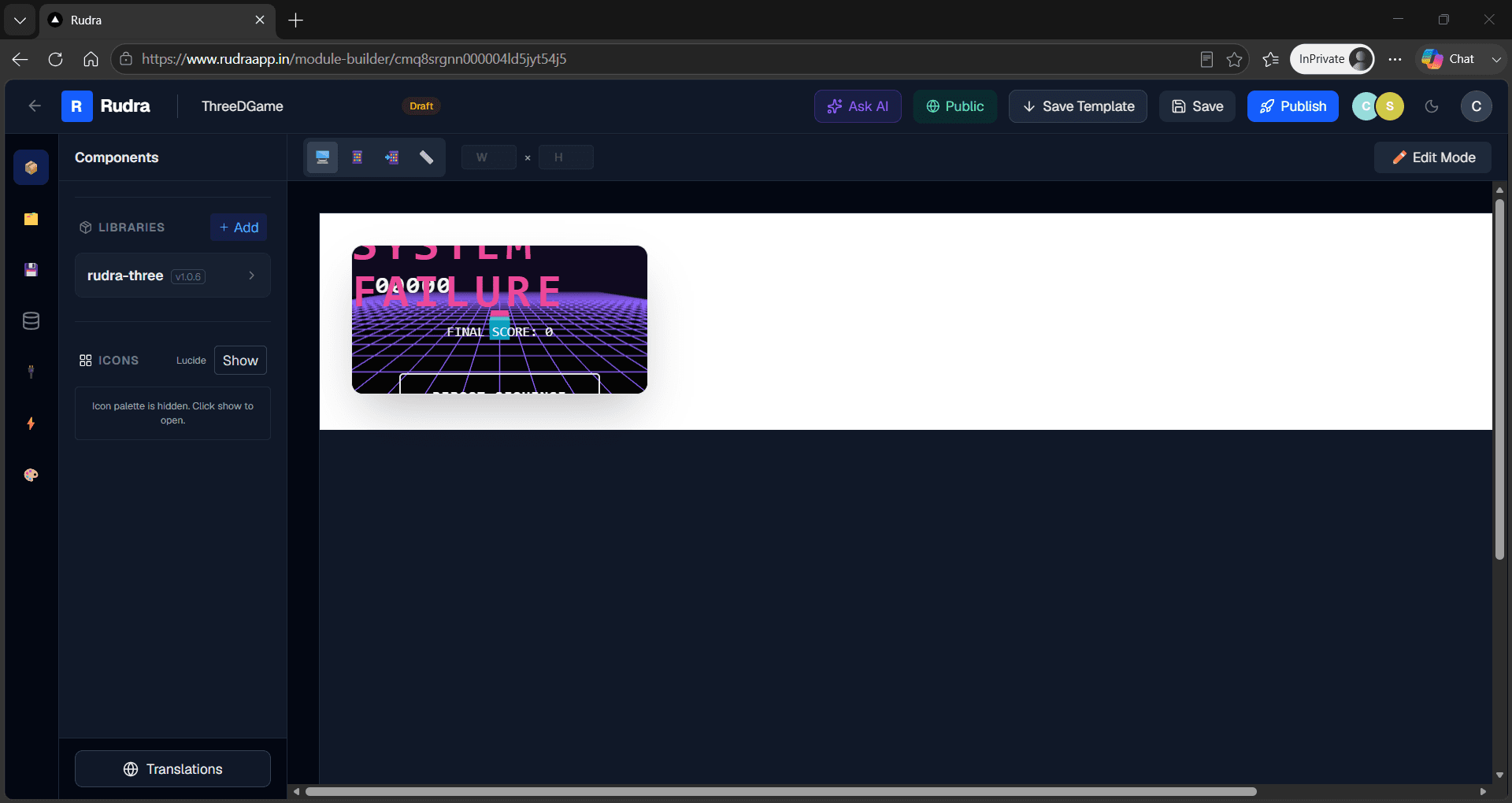Click the LIBRARIES section heading
The height and width of the screenshot is (803, 1512).
[x=132, y=228]
